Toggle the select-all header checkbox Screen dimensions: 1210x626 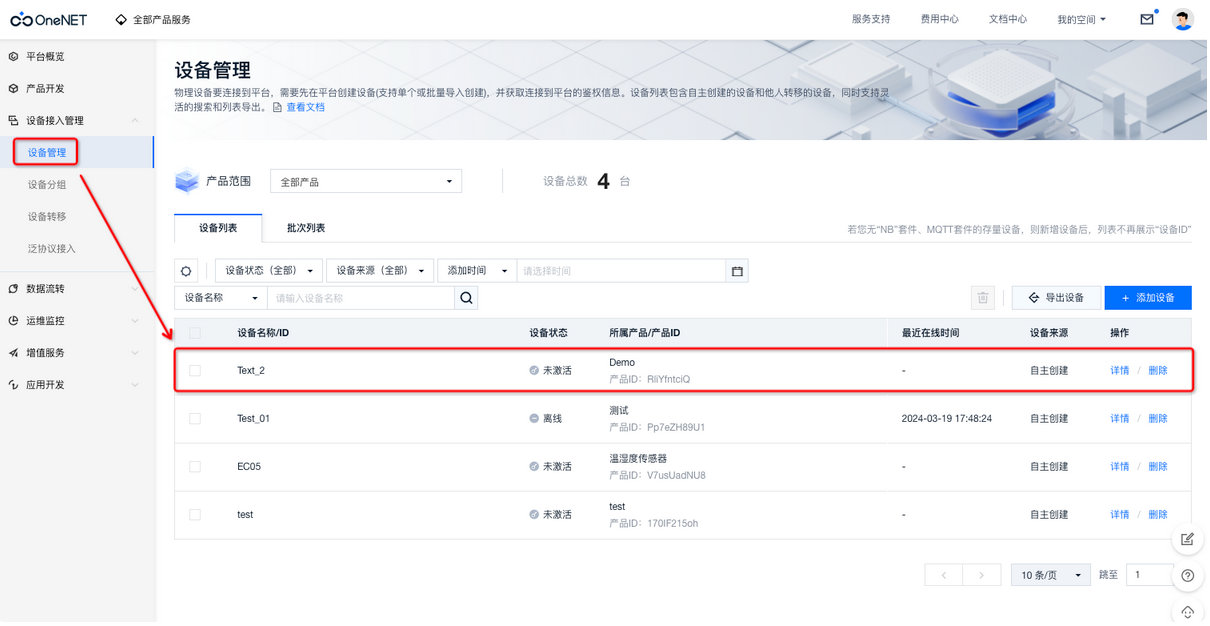(x=195, y=333)
